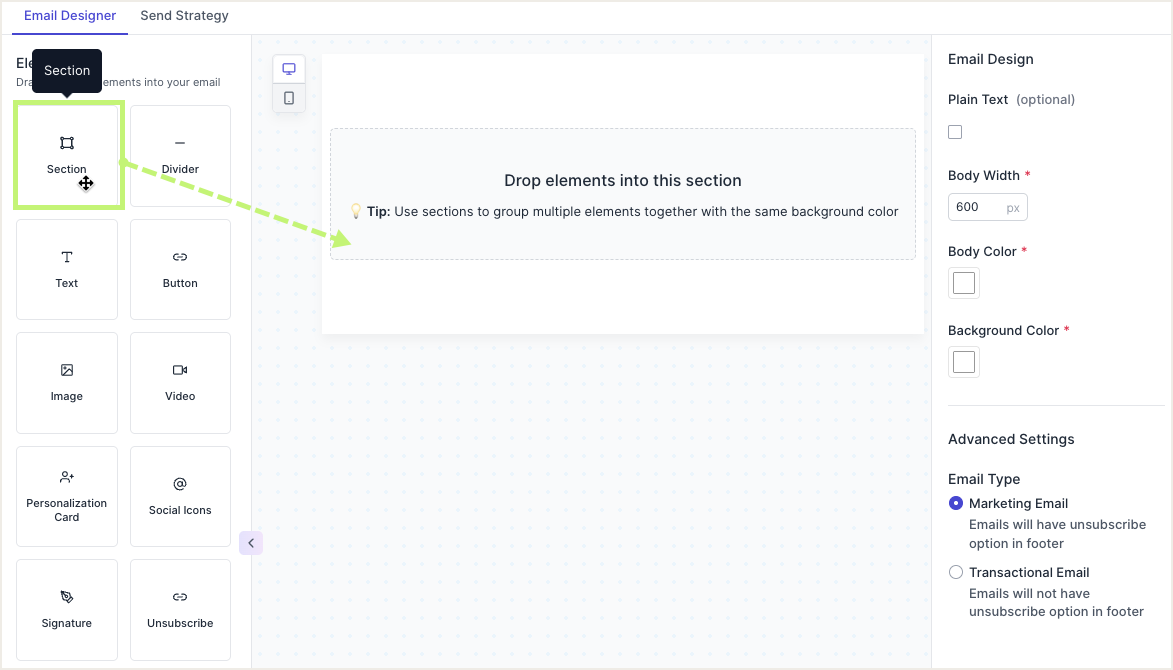Image resolution: width=1173 pixels, height=670 pixels.
Task: Select the Section element icon
Action: (67, 144)
